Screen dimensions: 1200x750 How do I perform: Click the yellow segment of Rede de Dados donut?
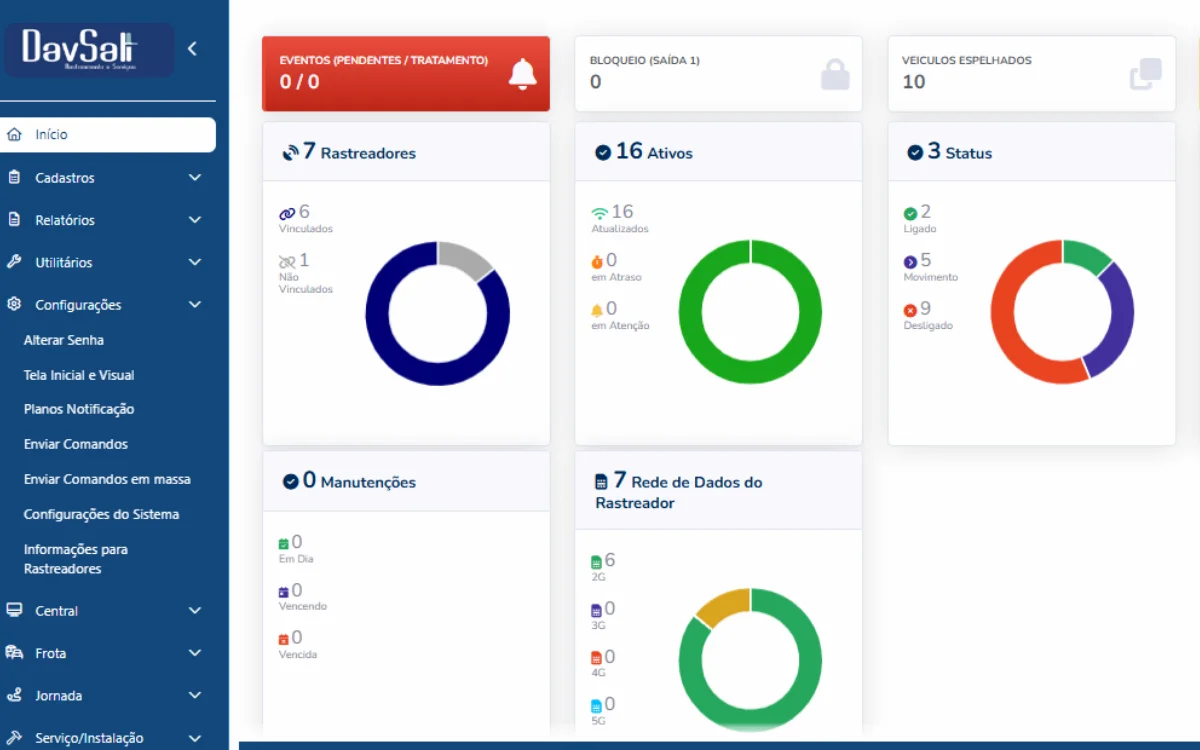pyautogui.click(x=722, y=605)
